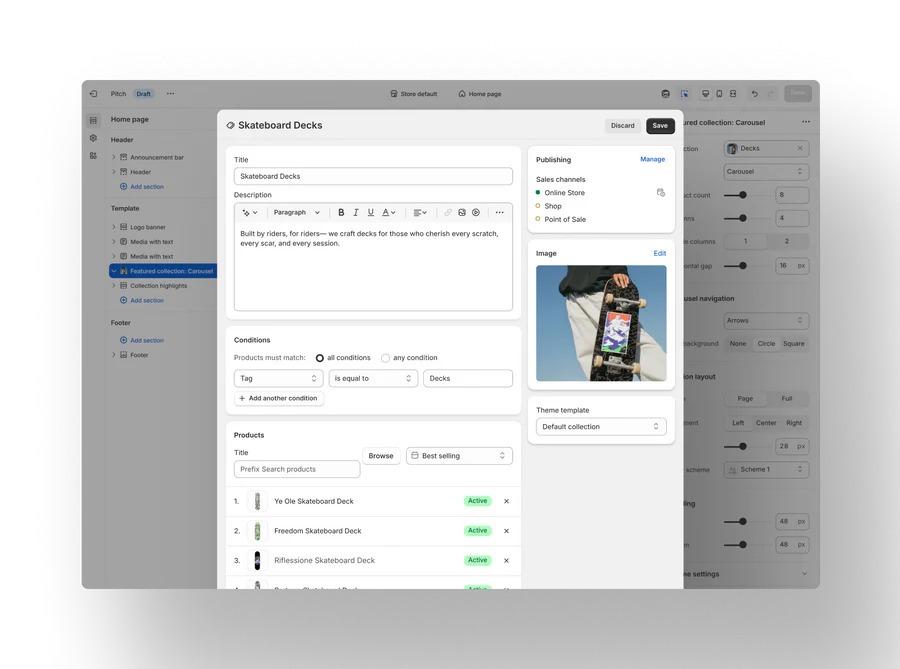Click the skateboard collection image thumbnail
This screenshot has width=900, height=669.
pos(601,323)
